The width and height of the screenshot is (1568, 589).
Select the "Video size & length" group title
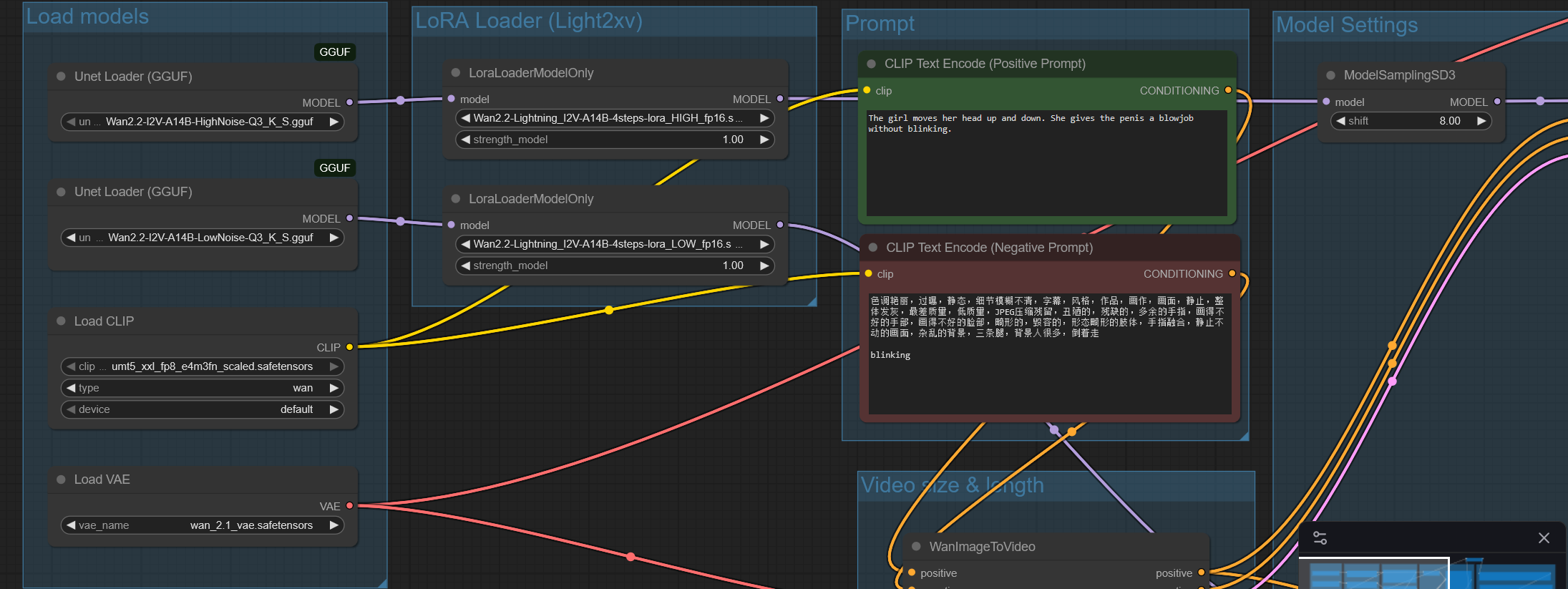(952, 485)
